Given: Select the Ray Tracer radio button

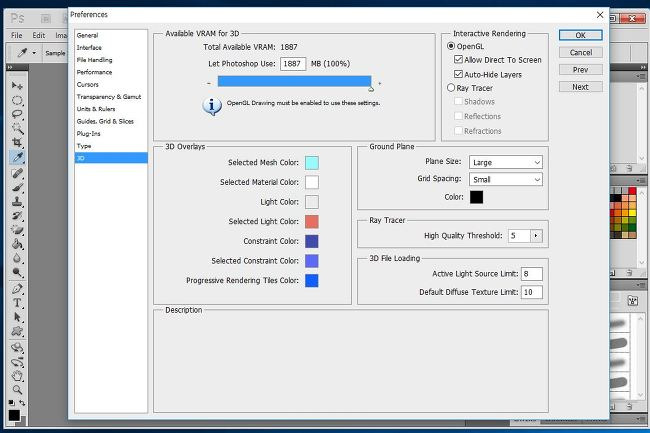Looking at the screenshot, I should [451, 88].
